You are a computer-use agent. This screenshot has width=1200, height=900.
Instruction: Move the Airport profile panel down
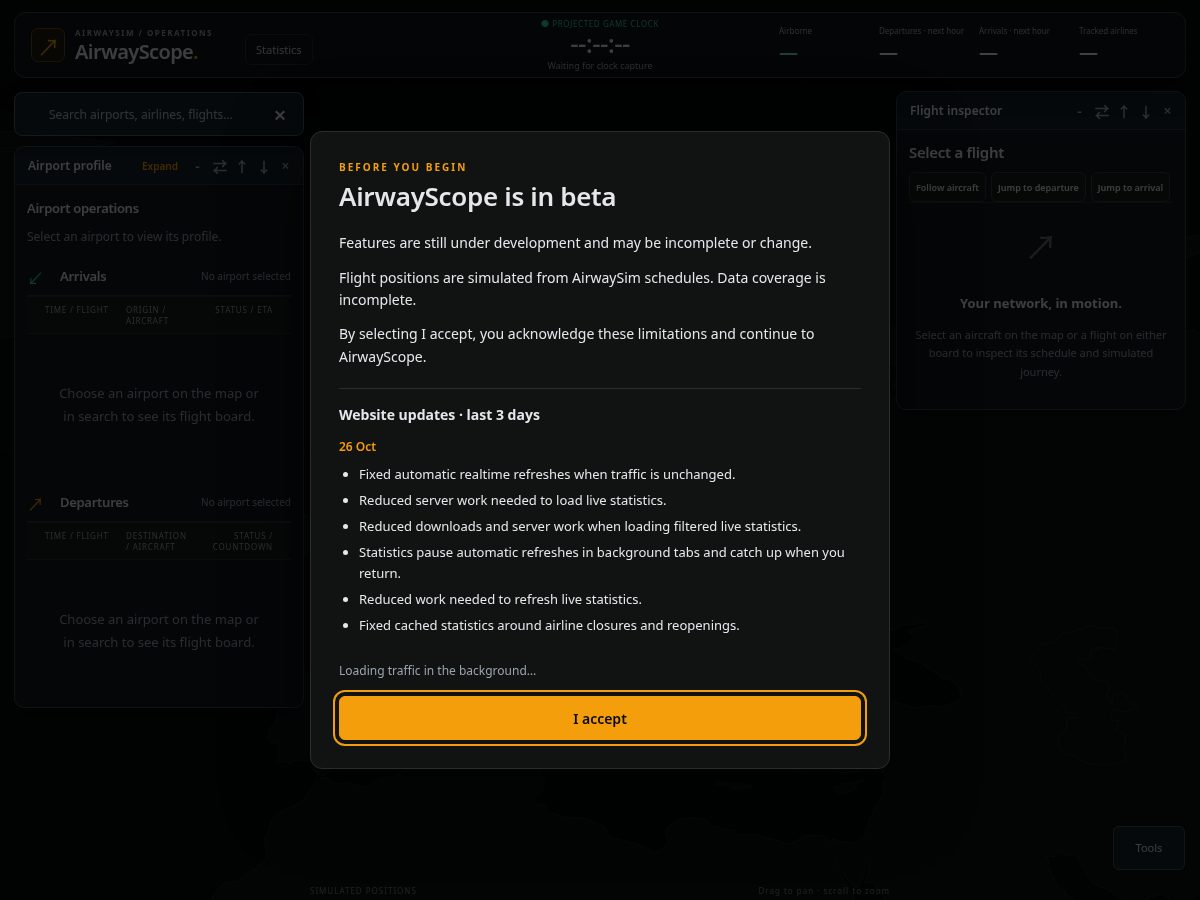point(264,166)
